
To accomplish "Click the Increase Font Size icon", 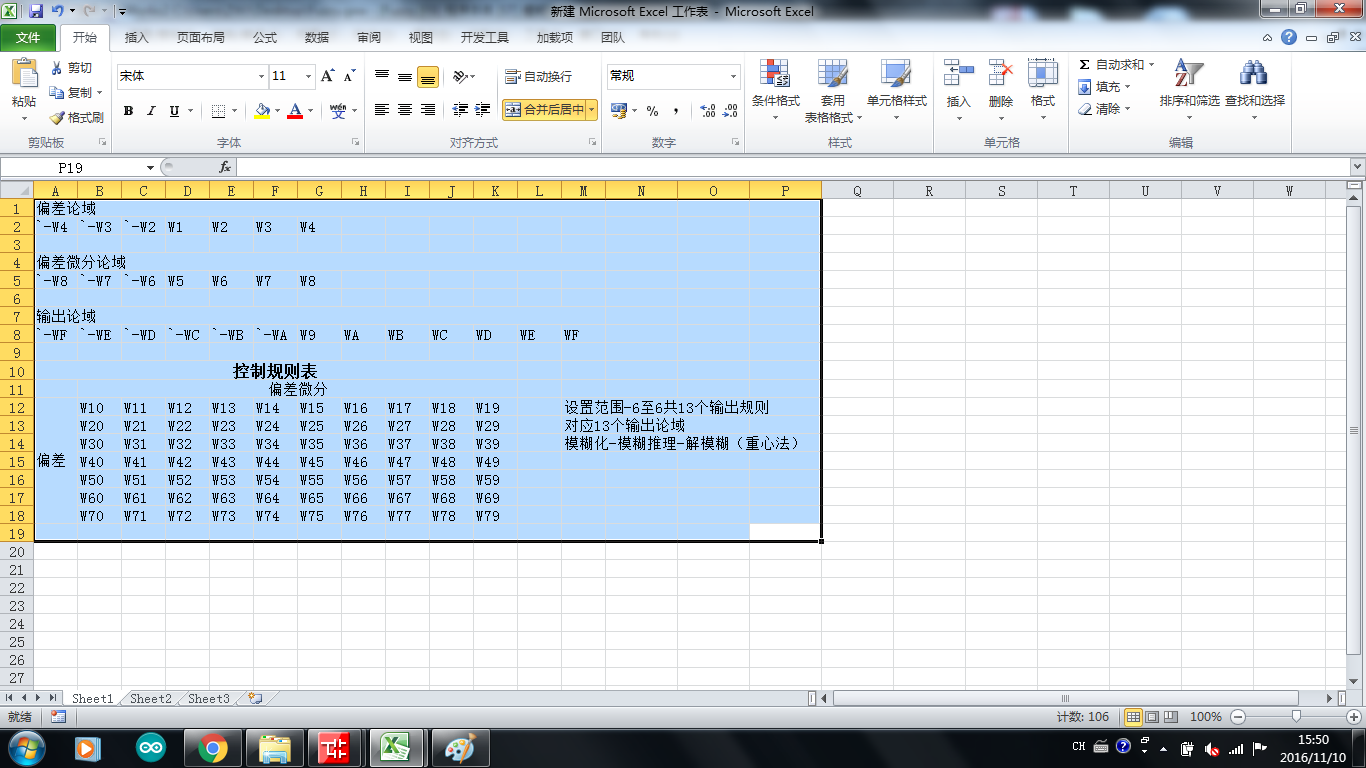I will pos(327,76).
